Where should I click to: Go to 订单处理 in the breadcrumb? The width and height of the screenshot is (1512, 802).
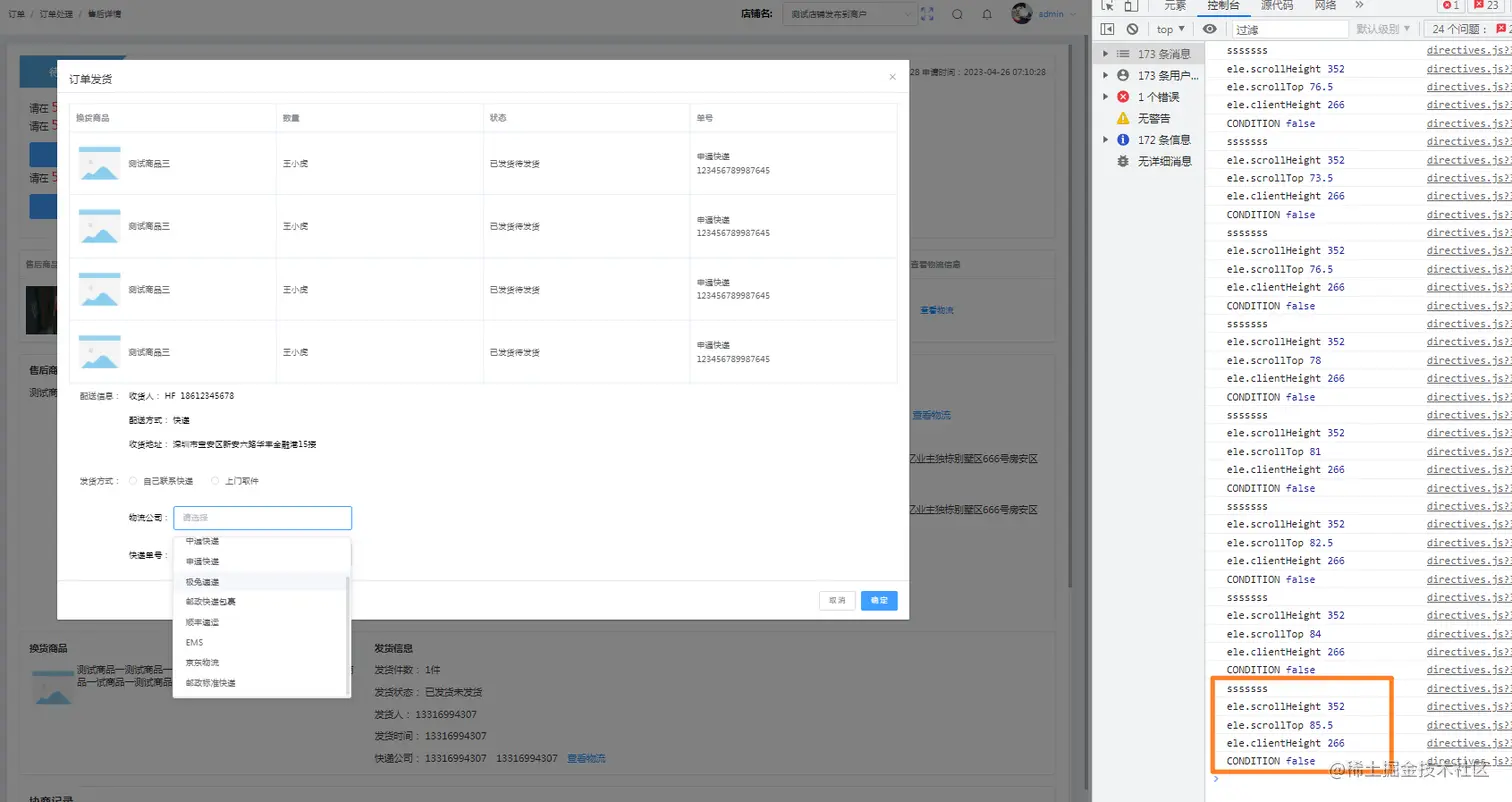coord(56,14)
